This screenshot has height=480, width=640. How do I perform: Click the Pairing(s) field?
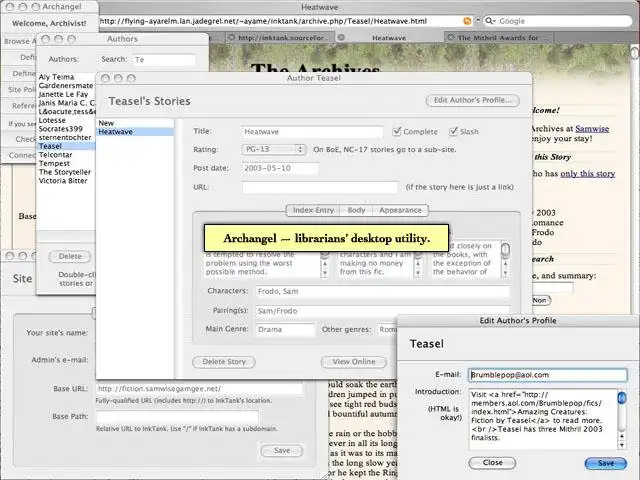pos(382,311)
